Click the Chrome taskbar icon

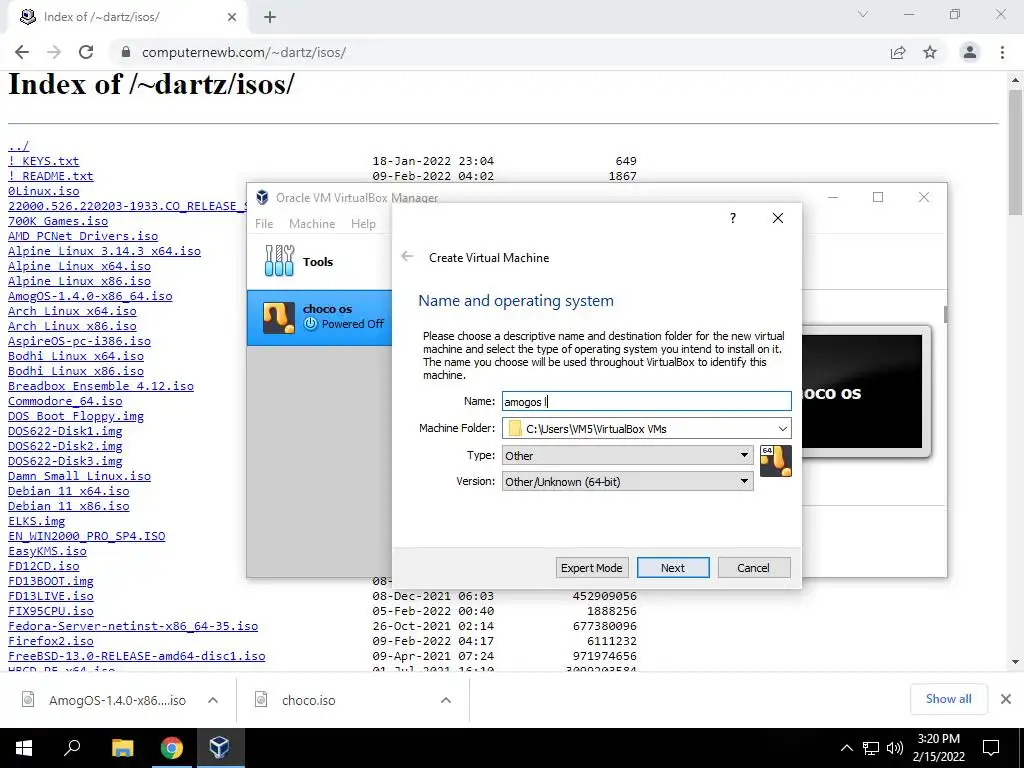pos(172,748)
